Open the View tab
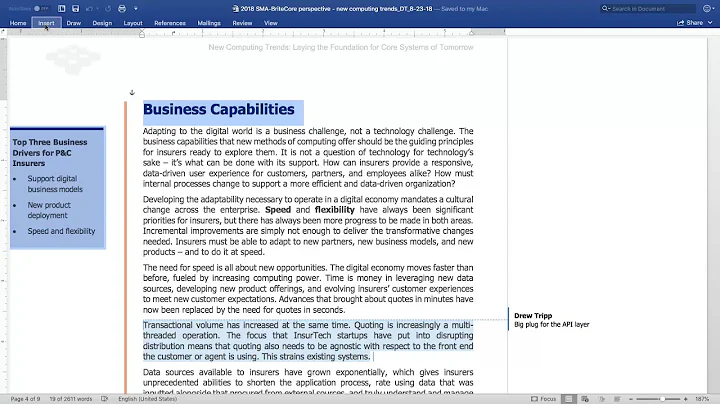This screenshot has height=404, width=720. (x=270, y=23)
